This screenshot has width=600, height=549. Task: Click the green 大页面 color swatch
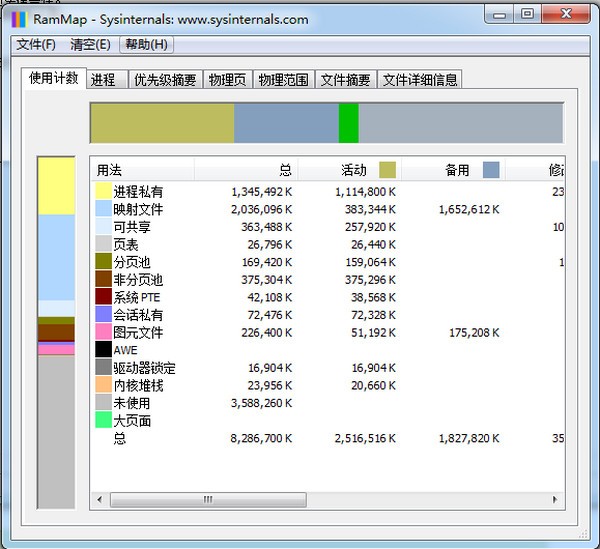click(x=104, y=421)
